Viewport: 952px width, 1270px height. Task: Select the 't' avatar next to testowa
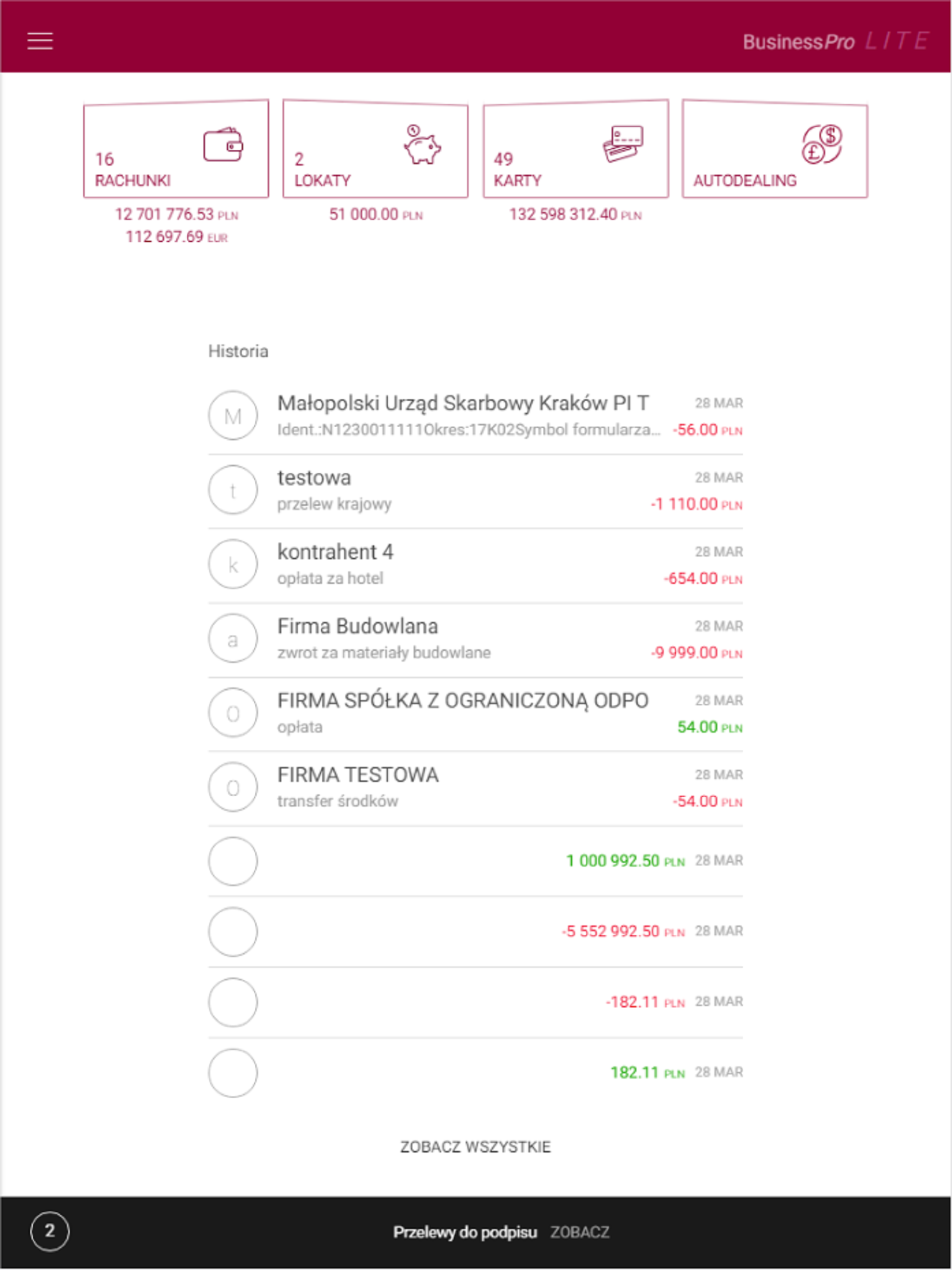click(x=233, y=490)
